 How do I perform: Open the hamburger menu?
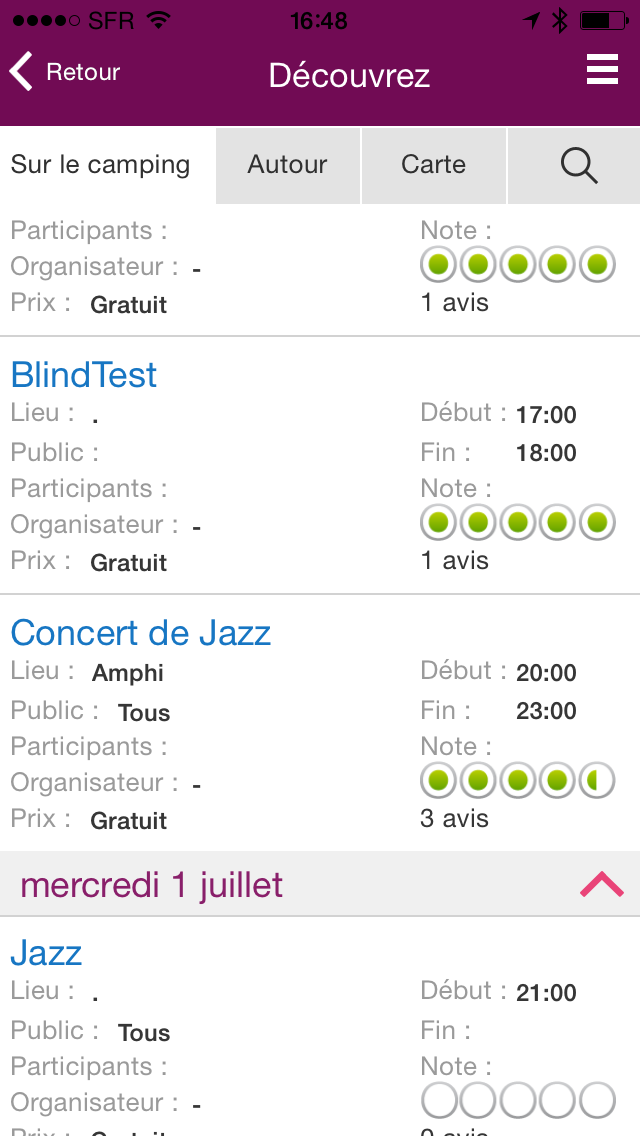click(x=602, y=71)
